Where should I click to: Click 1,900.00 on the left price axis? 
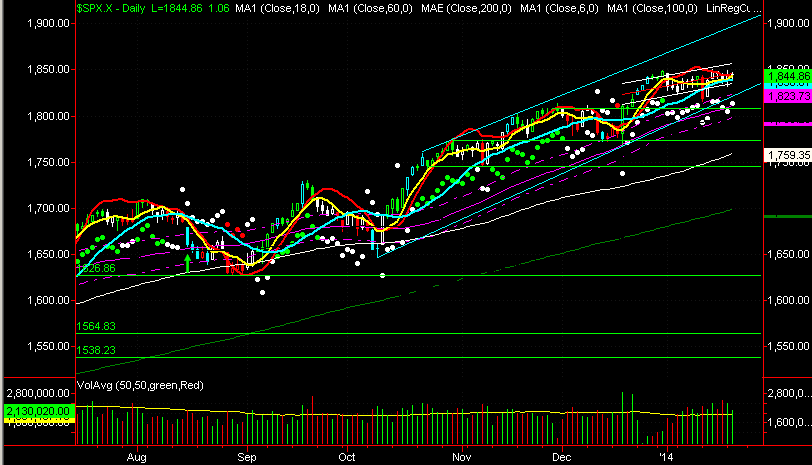(x=48, y=23)
